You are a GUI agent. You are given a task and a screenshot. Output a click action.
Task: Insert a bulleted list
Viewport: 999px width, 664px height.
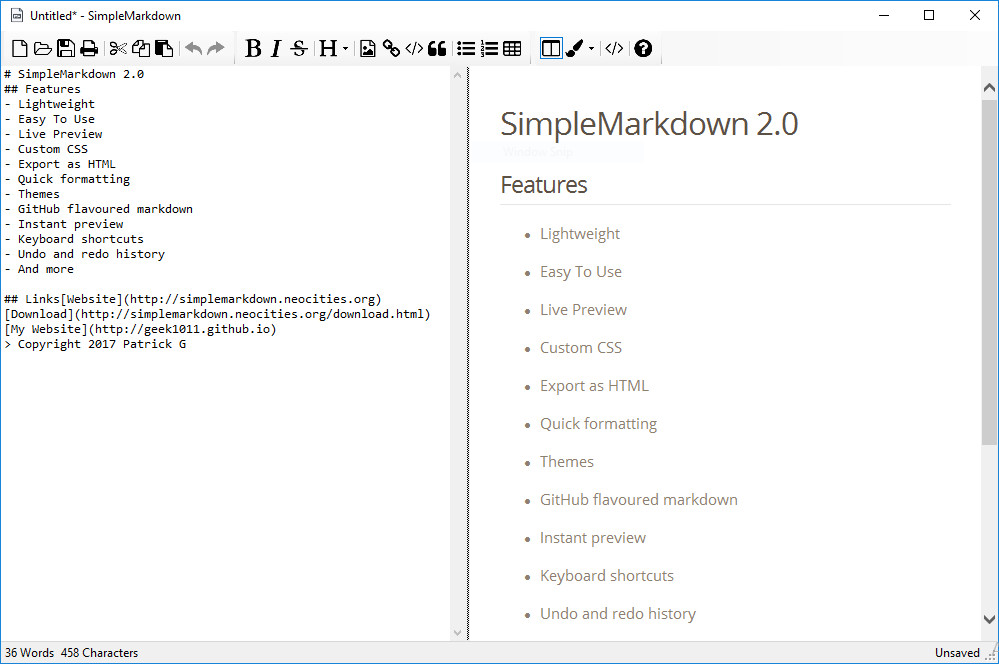point(466,48)
